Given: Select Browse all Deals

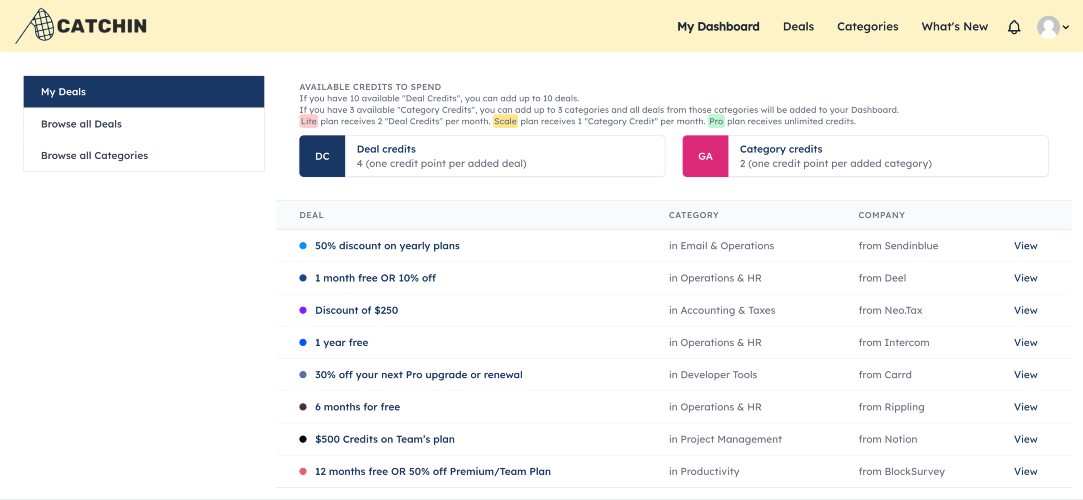Looking at the screenshot, I should click(x=144, y=124).
